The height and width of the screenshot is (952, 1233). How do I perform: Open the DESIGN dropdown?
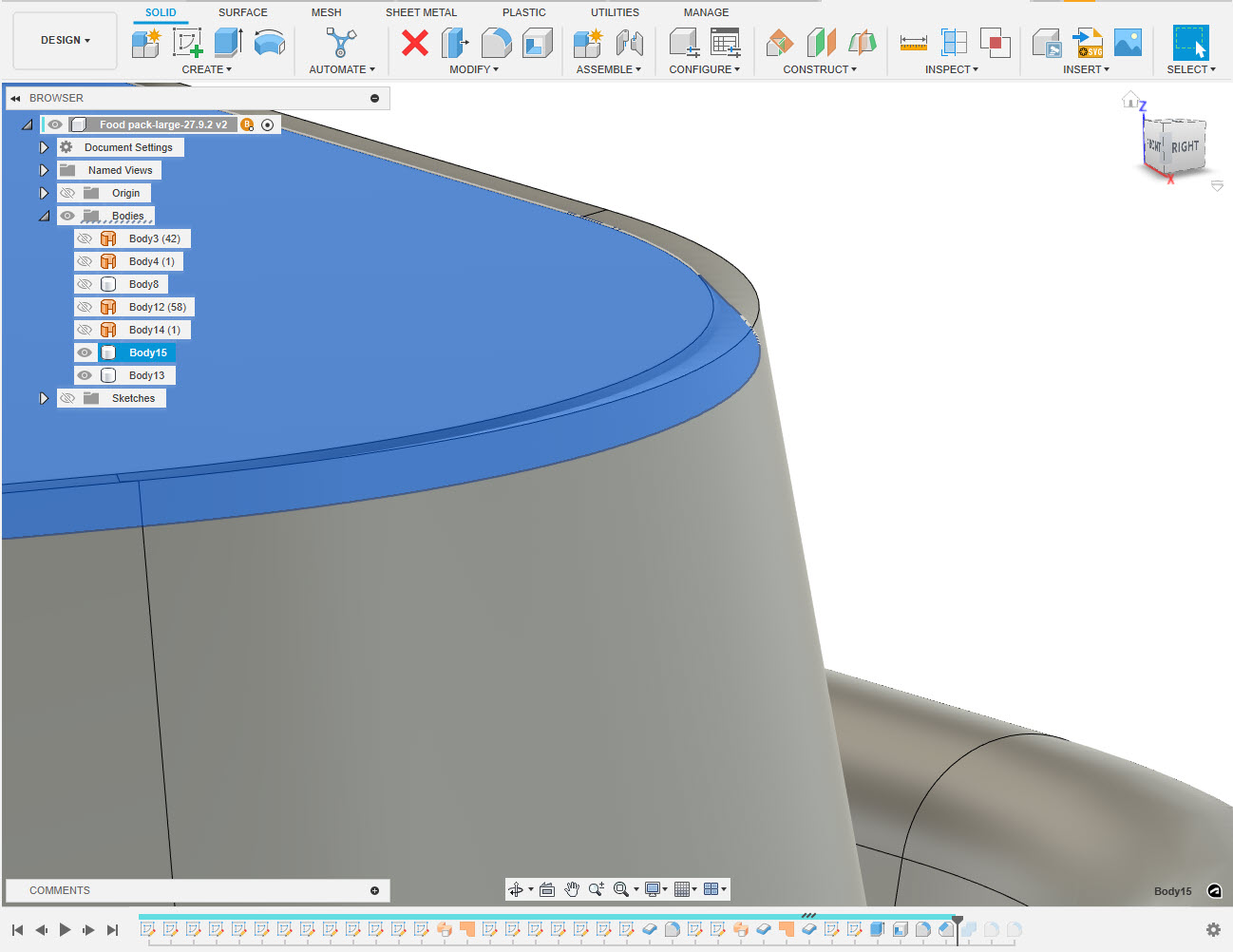tap(64, 40)
